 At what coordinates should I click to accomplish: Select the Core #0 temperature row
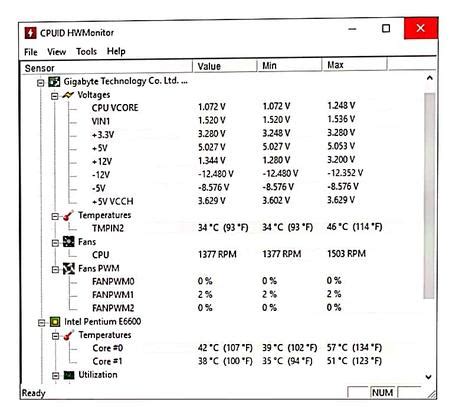pyautogui.click(x=237, y=348)
